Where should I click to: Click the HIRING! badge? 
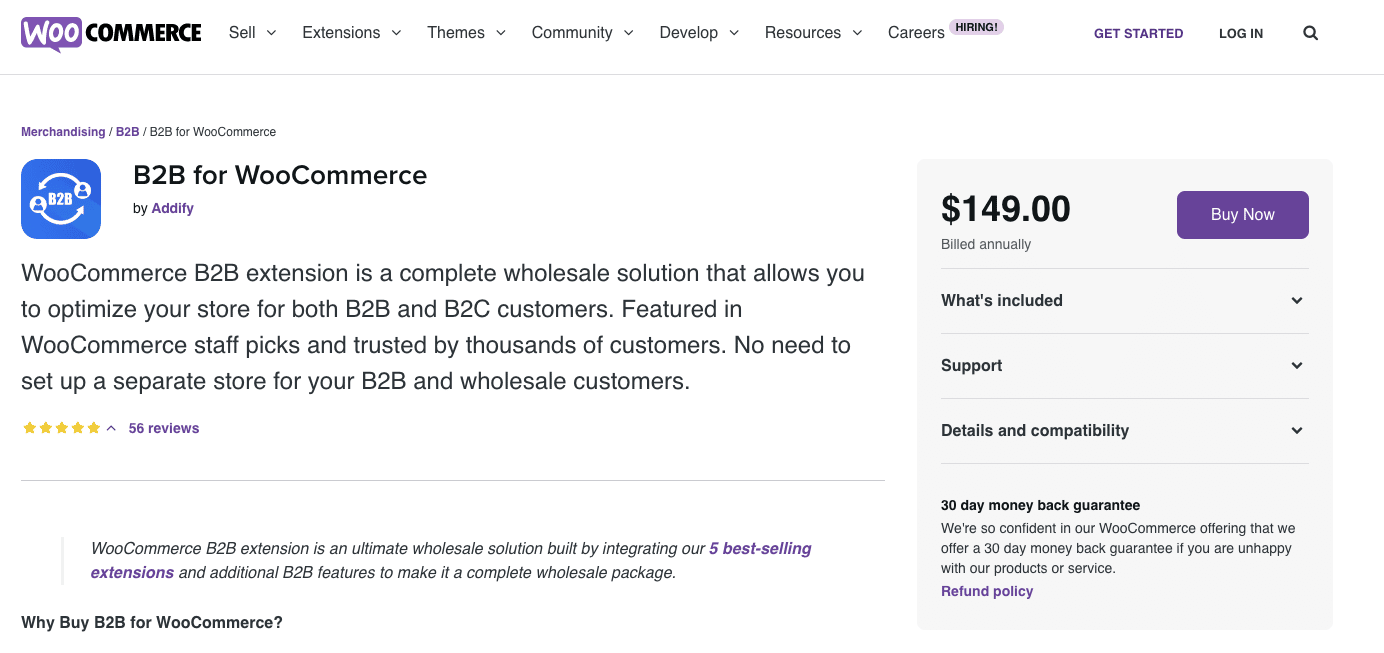click(976, 27)
